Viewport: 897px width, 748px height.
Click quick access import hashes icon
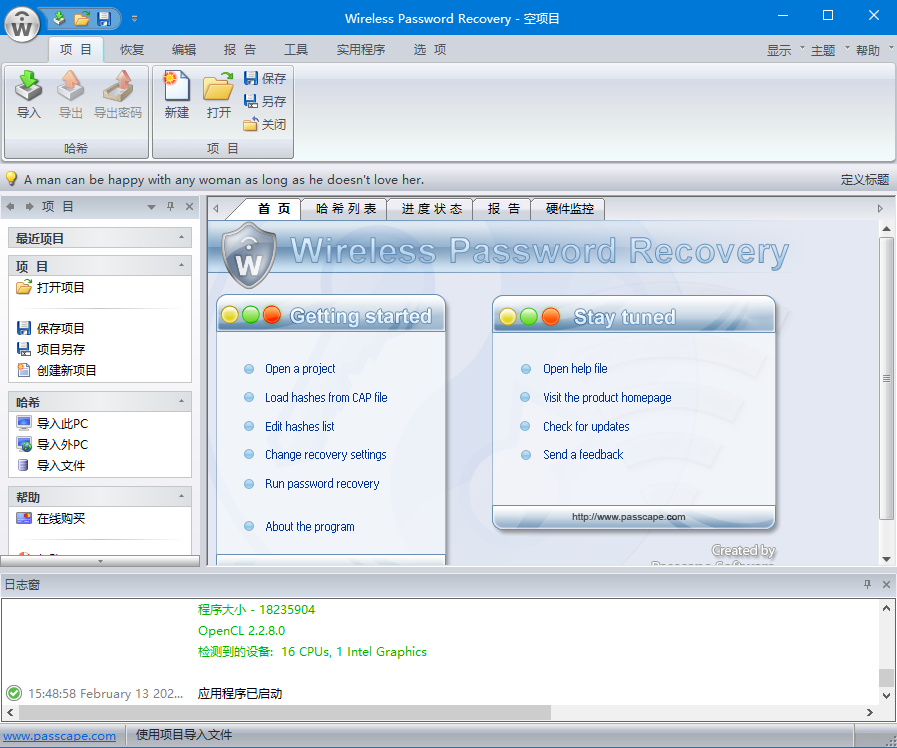(58, 19)
